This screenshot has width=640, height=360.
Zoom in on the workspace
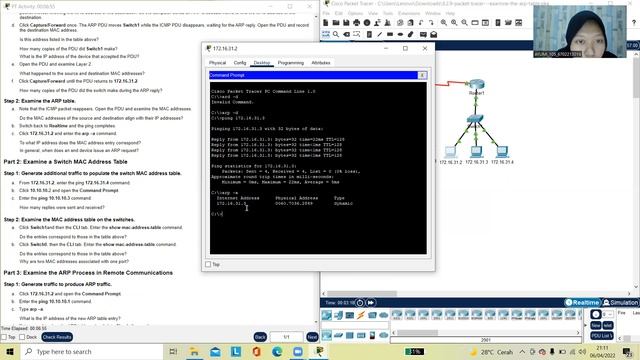click(444, 23)
